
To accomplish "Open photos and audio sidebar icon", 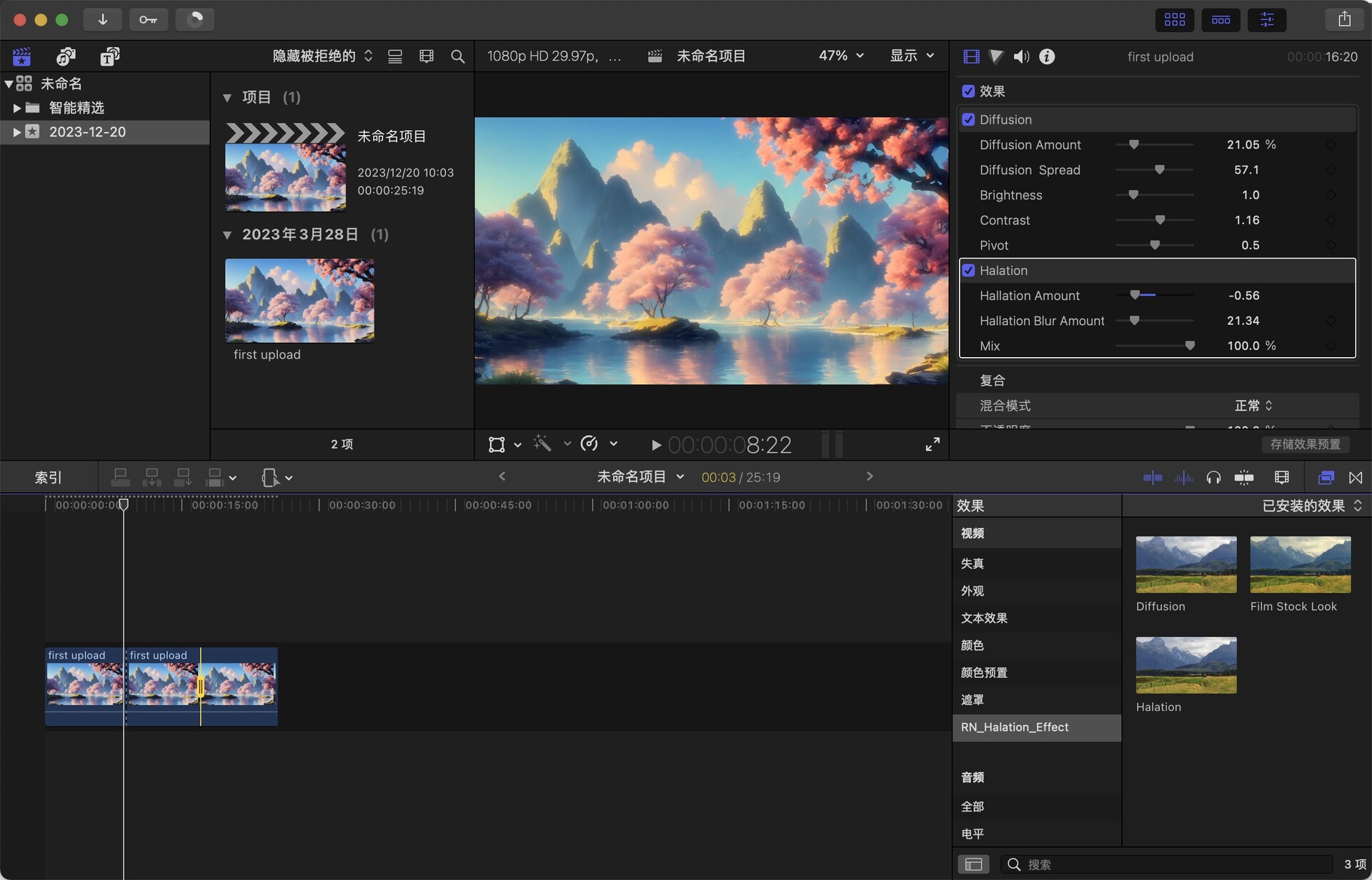I will pos(66,56).
